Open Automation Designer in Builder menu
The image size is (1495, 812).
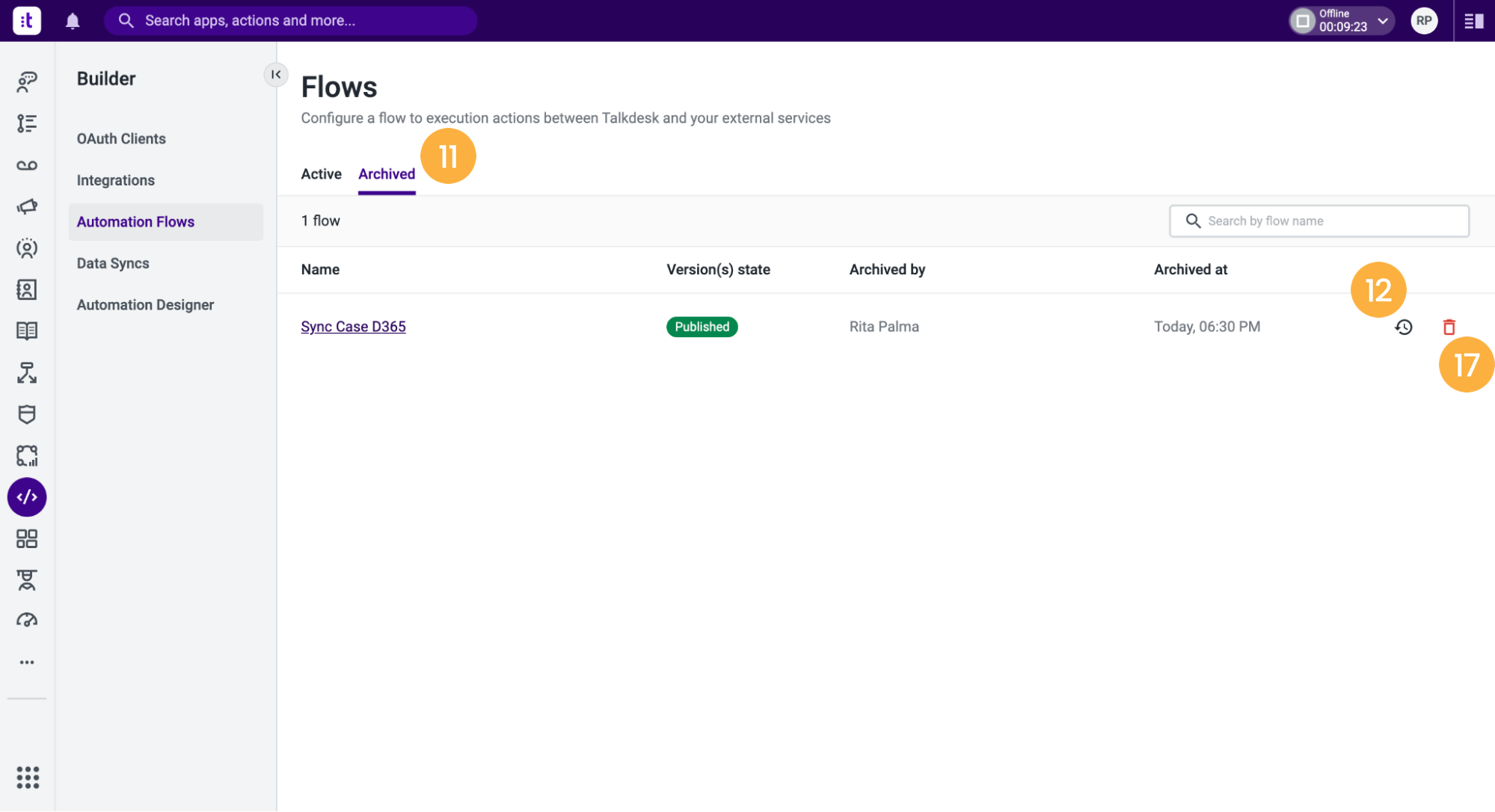coord(146,305)
